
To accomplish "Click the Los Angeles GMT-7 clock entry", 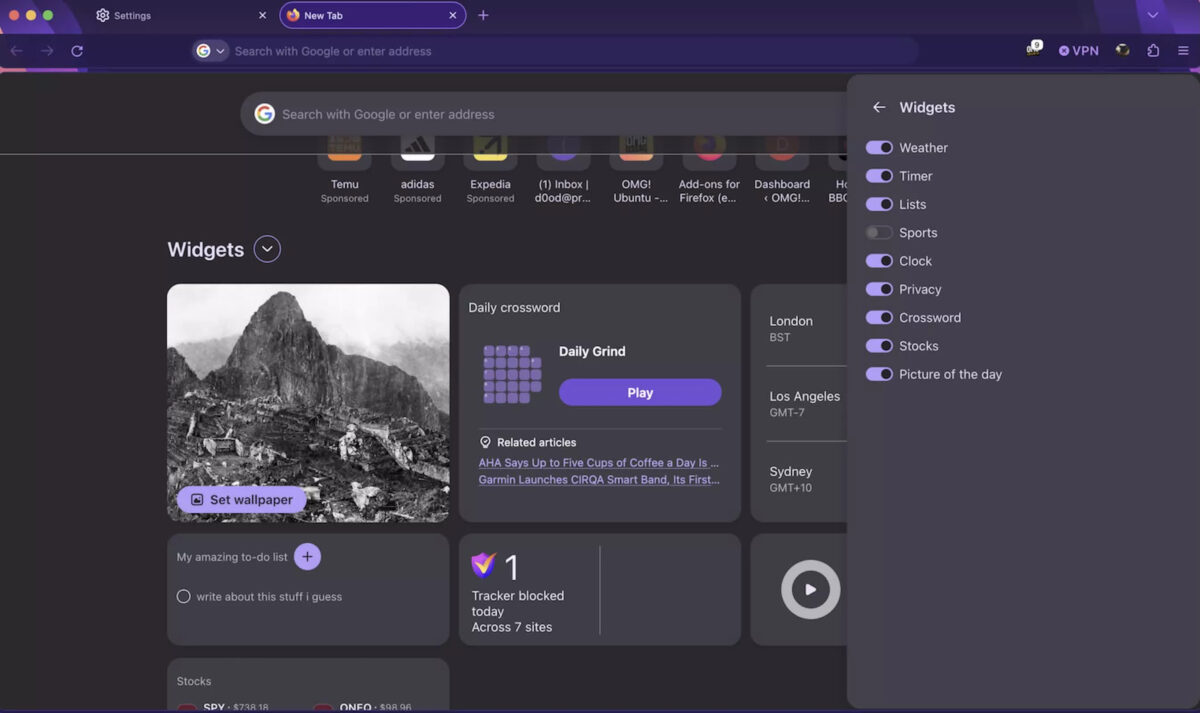I will coord(806,403).
